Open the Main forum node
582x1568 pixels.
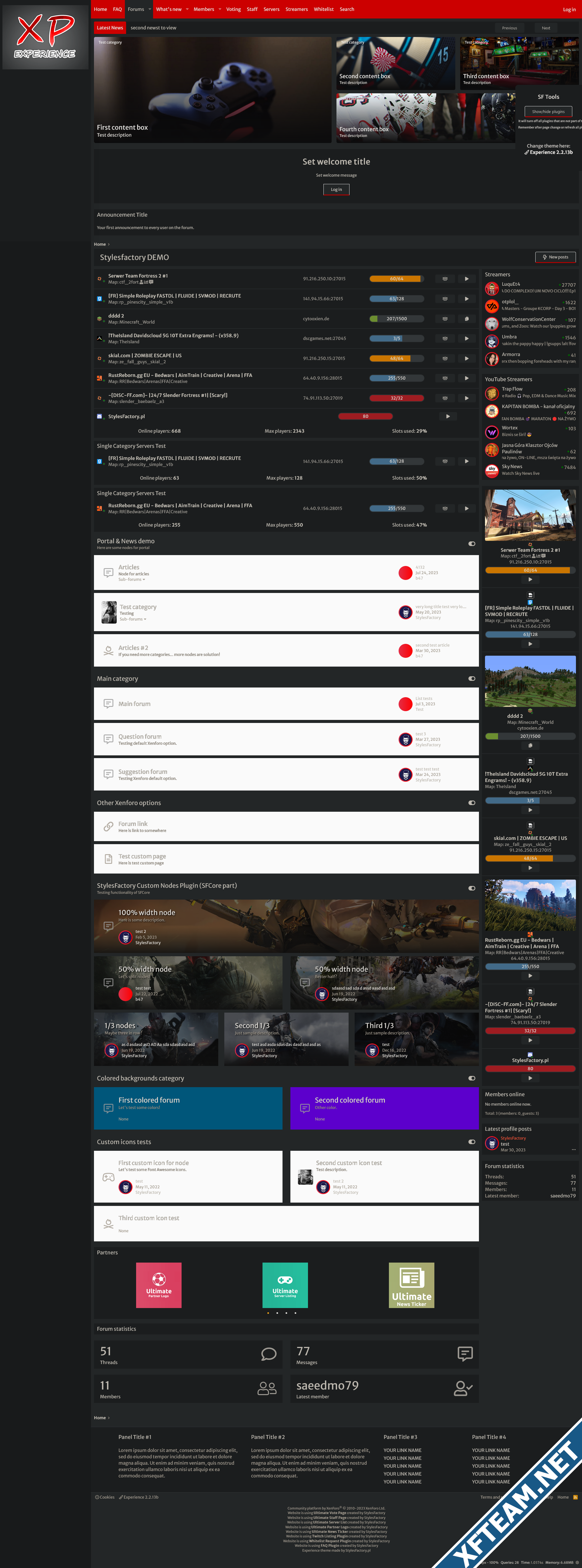(x=135, y=704)
